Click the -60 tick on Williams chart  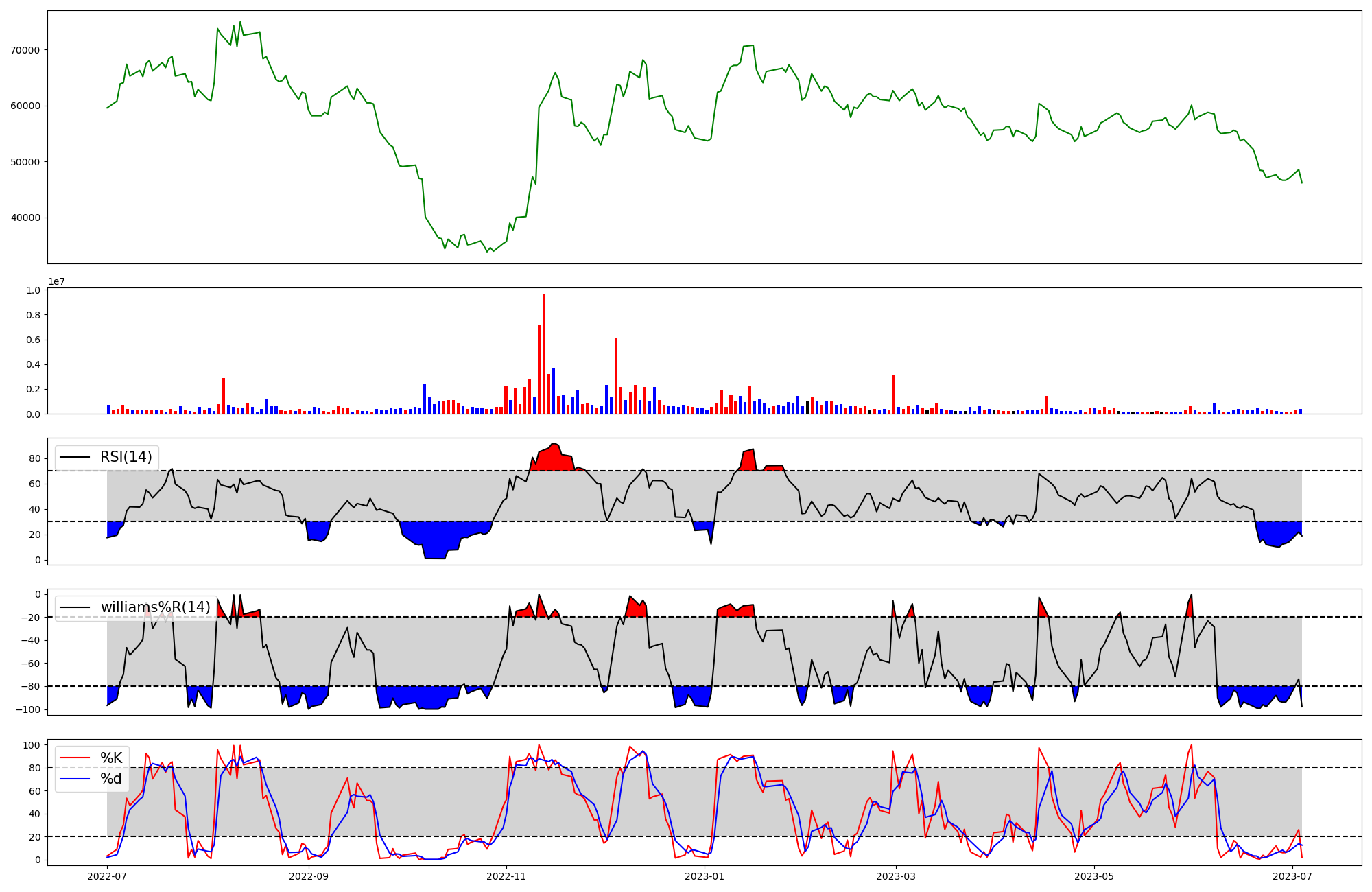(30, 664)
